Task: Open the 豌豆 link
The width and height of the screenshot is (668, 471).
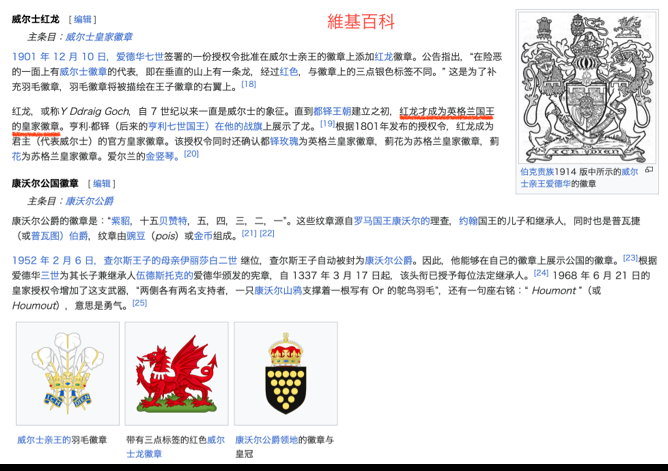Action: pyautogui.click(x=136, y=236)
